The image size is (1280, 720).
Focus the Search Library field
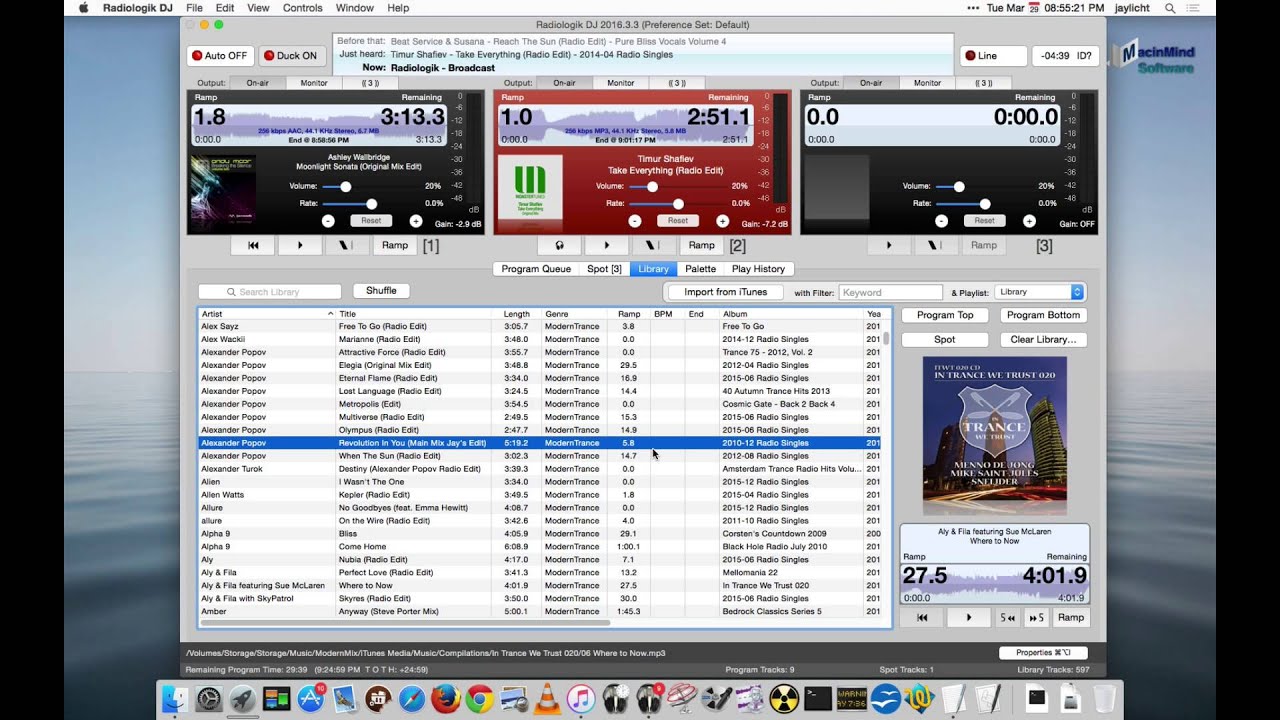pyautogui.click(x=270, y=292)
